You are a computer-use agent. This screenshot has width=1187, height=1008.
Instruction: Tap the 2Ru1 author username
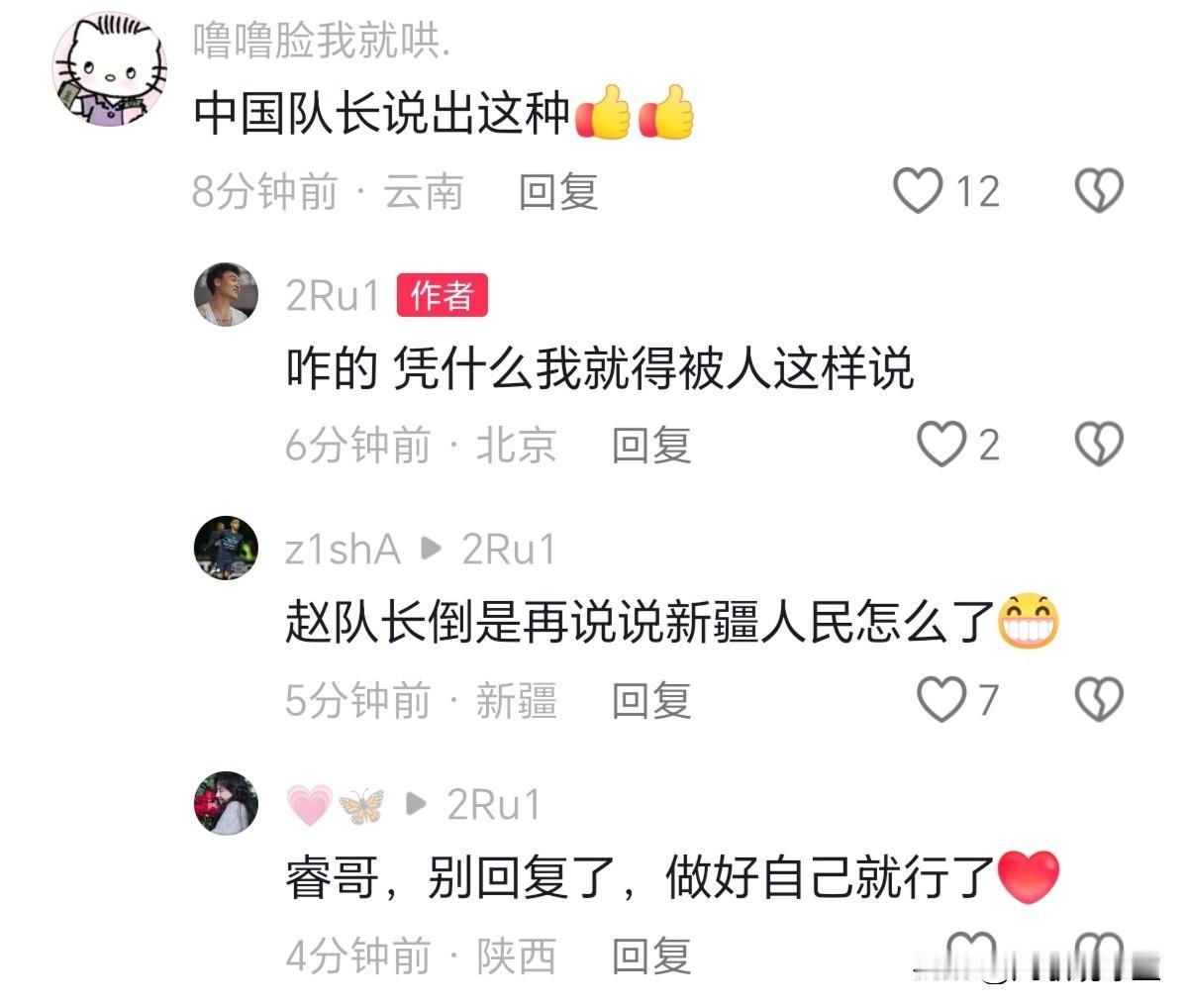(x=333, y=295)
